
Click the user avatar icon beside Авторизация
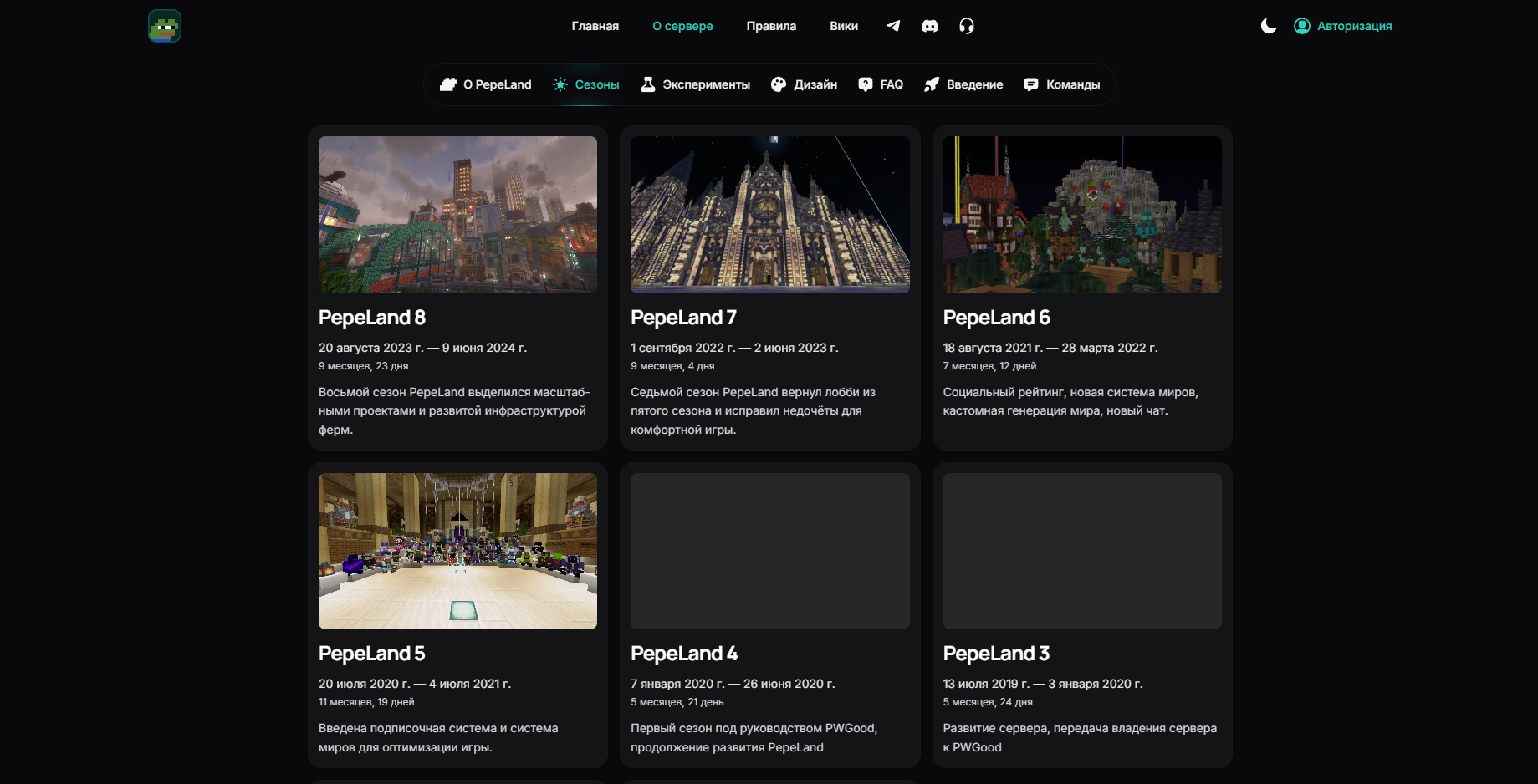(1302, 26)
